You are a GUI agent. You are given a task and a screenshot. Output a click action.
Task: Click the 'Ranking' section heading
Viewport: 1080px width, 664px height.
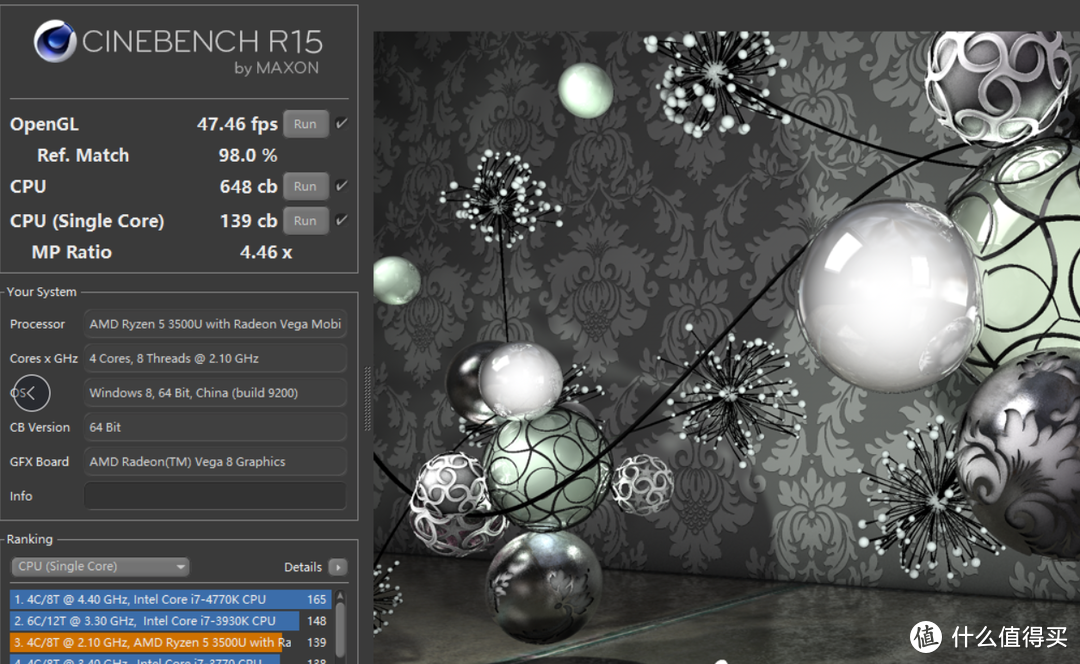pyautogui.click(x=30, y=539)
